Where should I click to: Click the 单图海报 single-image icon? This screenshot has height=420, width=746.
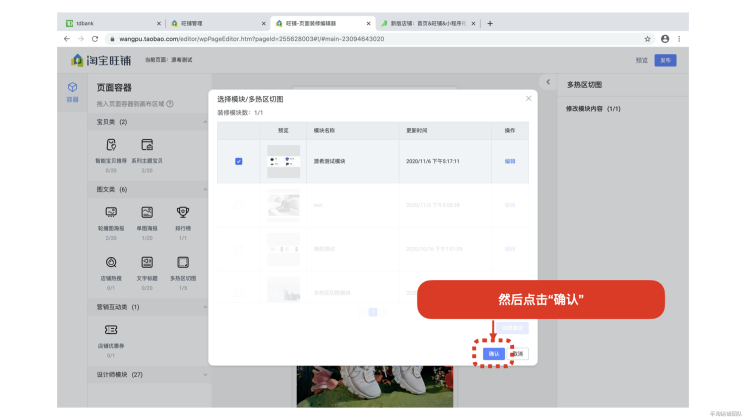pyautogui.click(x=147, y=212)
